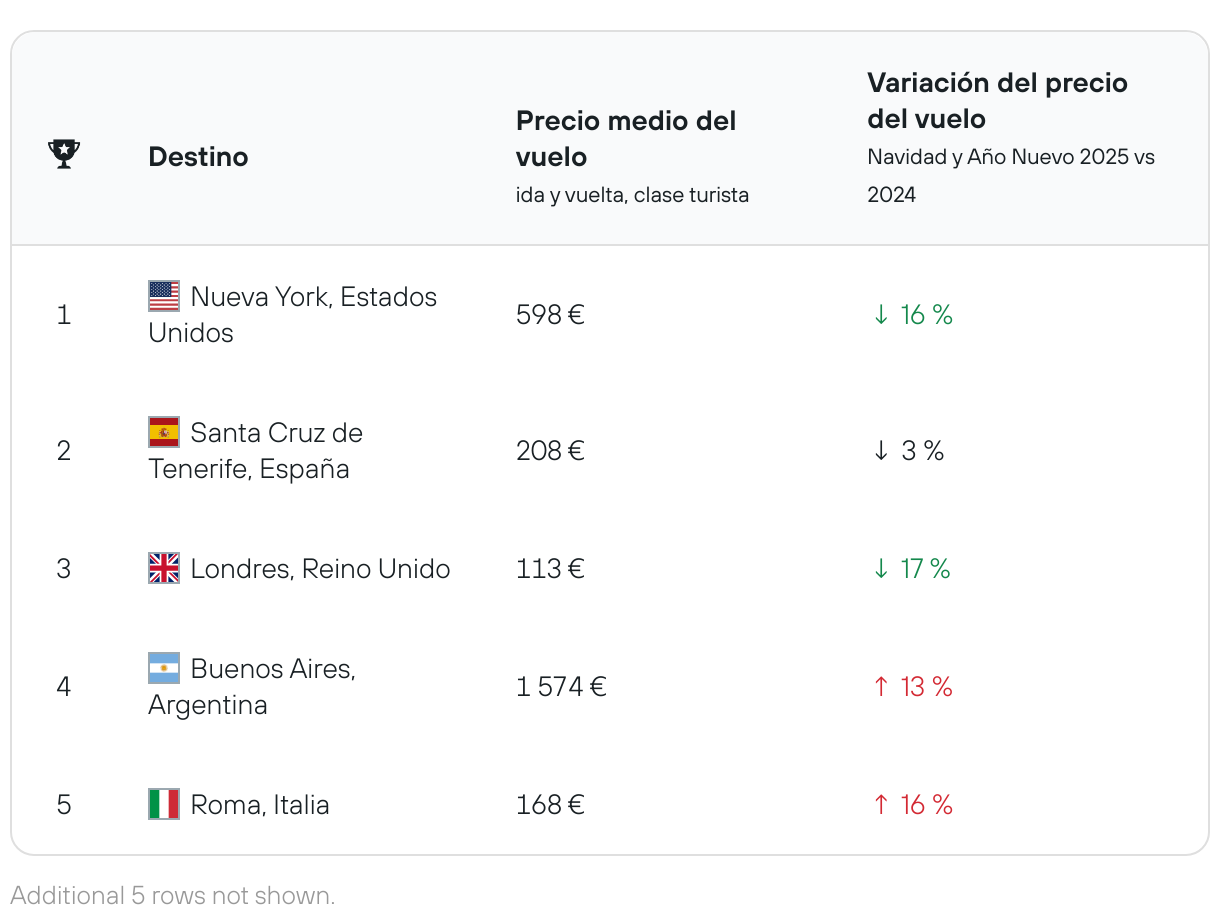Click the trophy icon in header
This screenshot has width=1220, height=922.
click(64, 155)
